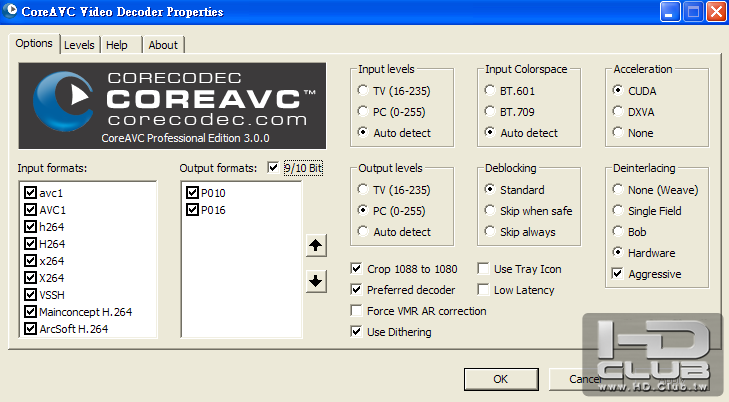Image resolution: width=729 pixels, height=402 pixels.
Task: Open the Levels tab
Action: pyautogui.click(x=80, y=45)
